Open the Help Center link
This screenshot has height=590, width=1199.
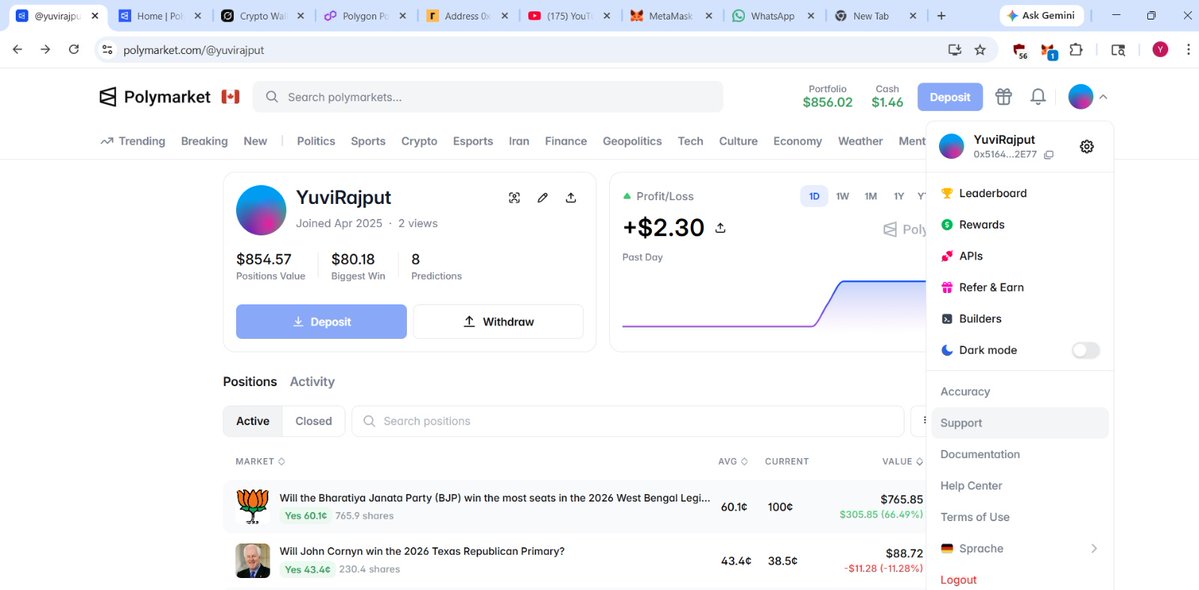click(x=1020, y=486)
